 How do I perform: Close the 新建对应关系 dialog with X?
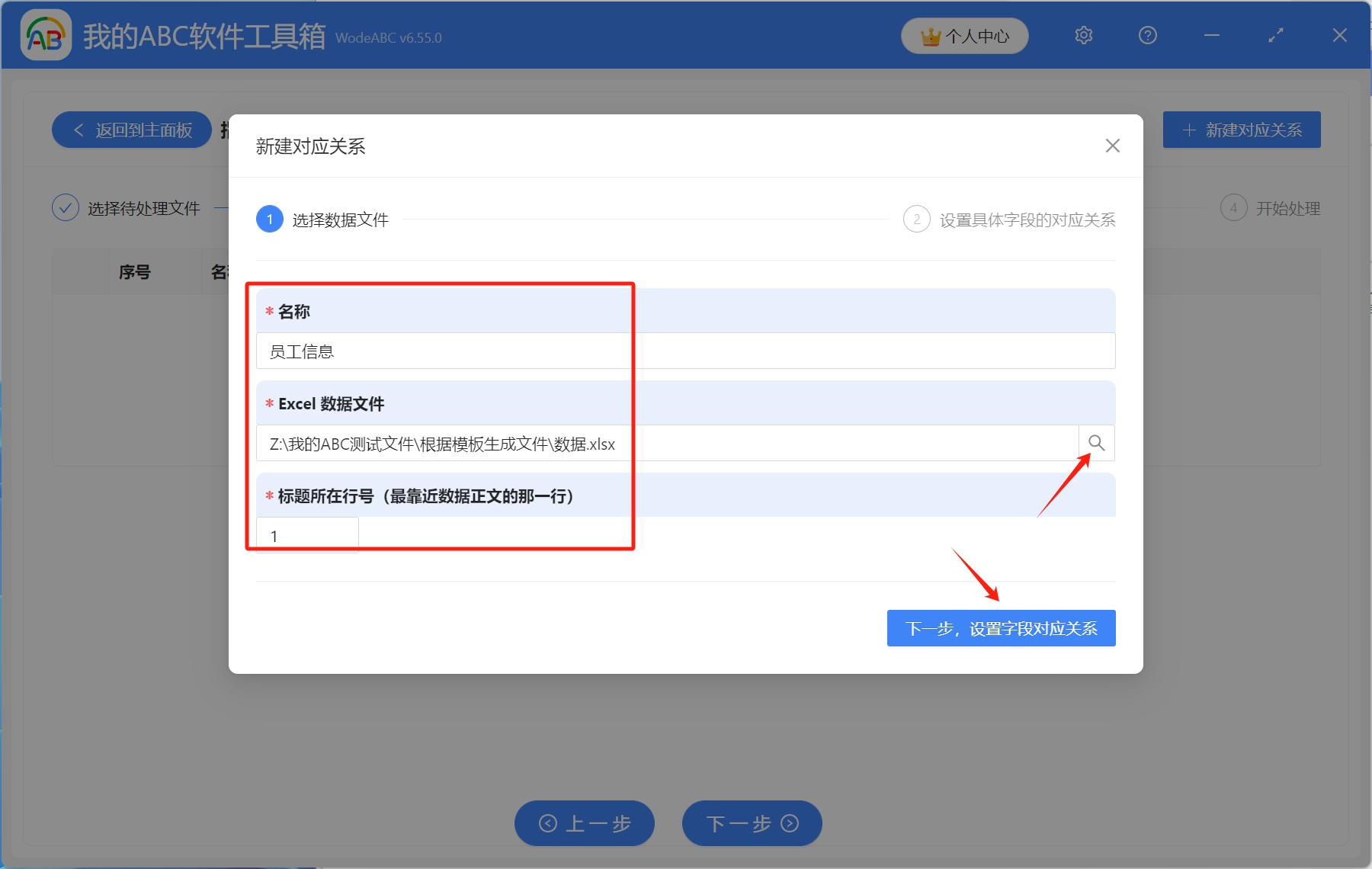[1112, 146]
